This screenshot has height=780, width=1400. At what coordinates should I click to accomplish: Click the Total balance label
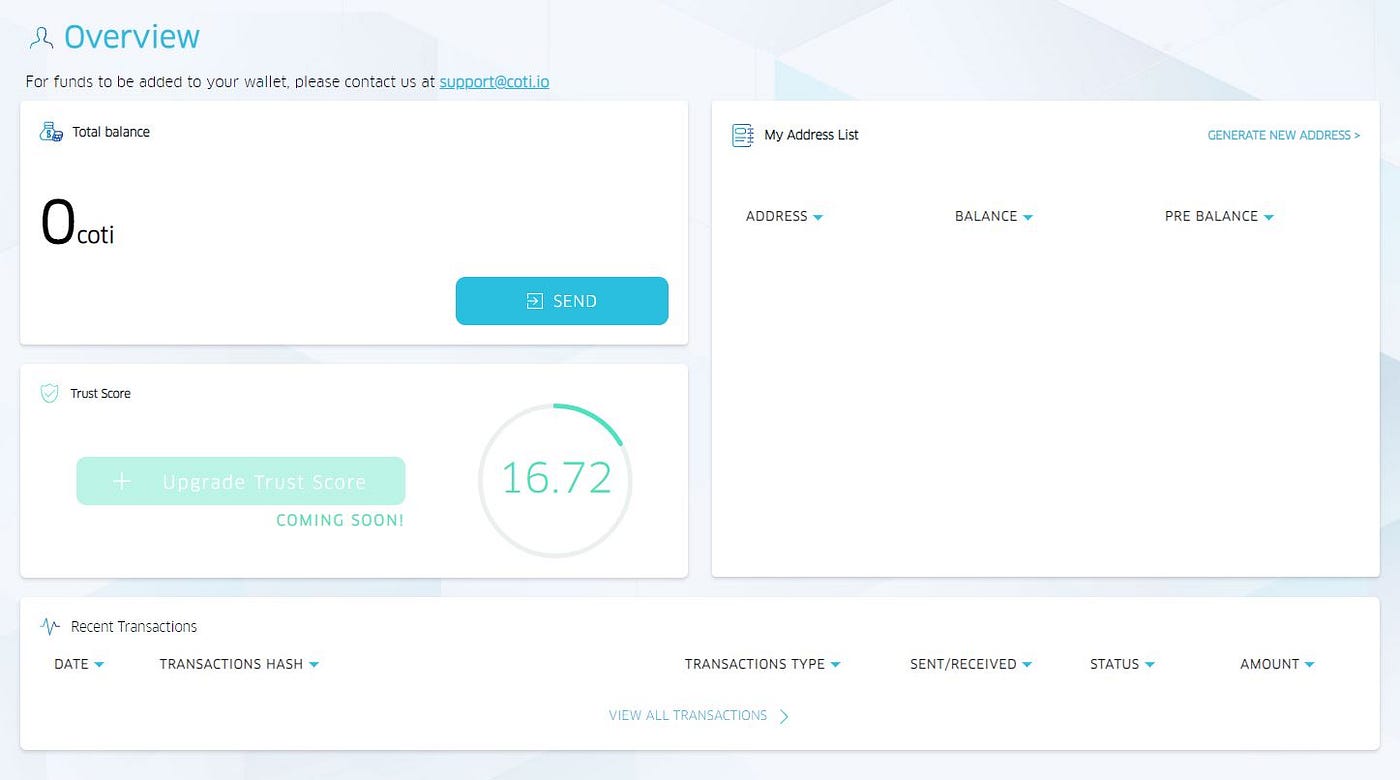(x=111, y=132)
